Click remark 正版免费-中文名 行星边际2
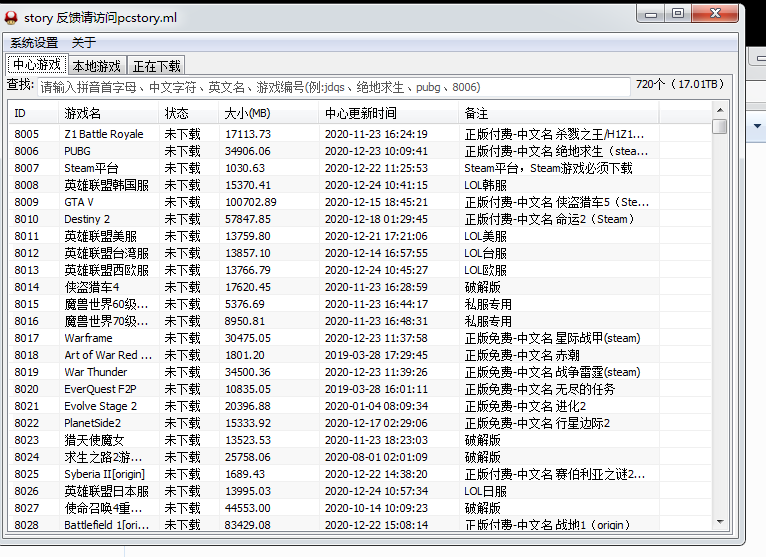The width and height of the screenshot is (766, 557). [537, 423]
